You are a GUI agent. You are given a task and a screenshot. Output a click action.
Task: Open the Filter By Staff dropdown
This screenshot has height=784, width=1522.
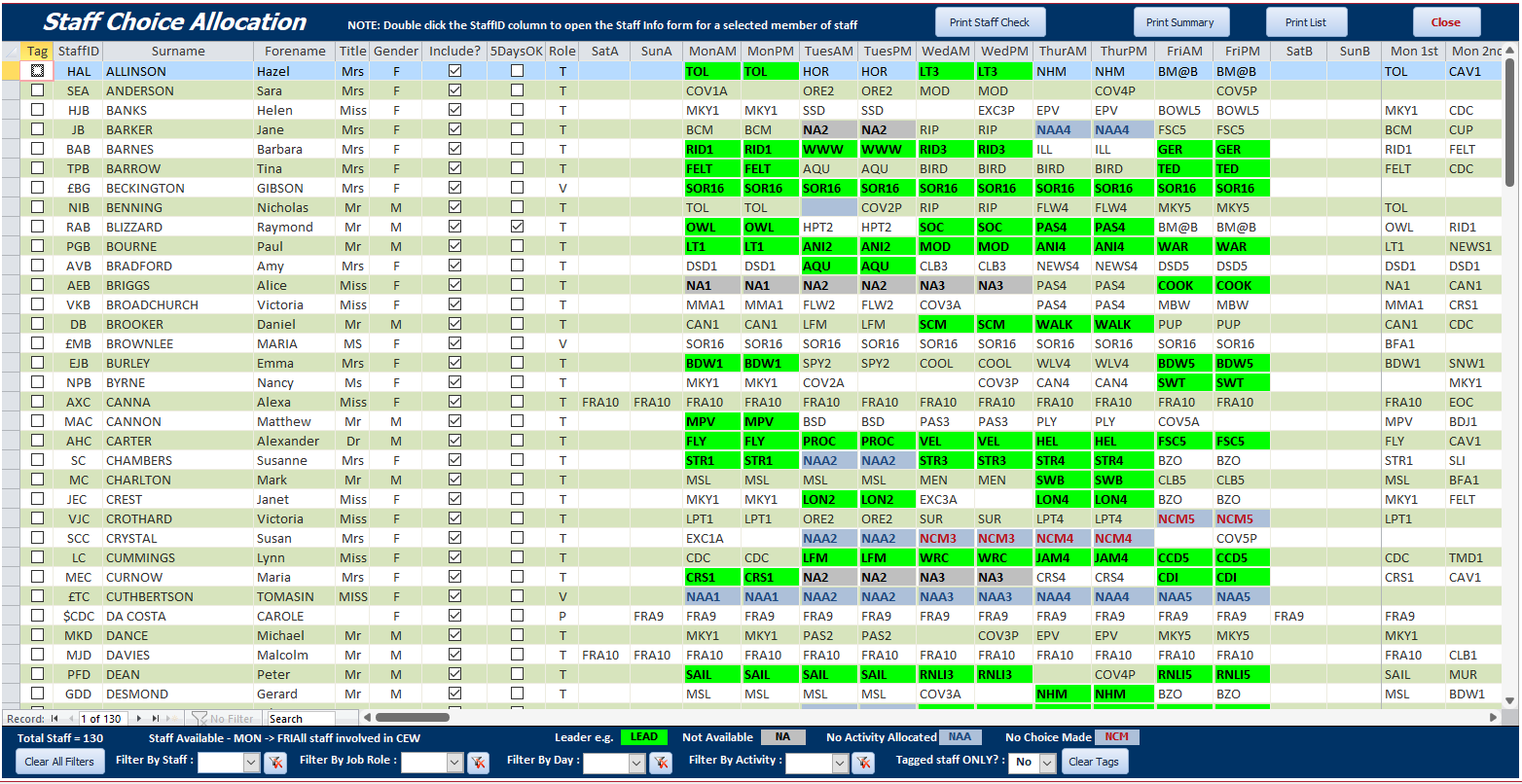click(251, 763)
